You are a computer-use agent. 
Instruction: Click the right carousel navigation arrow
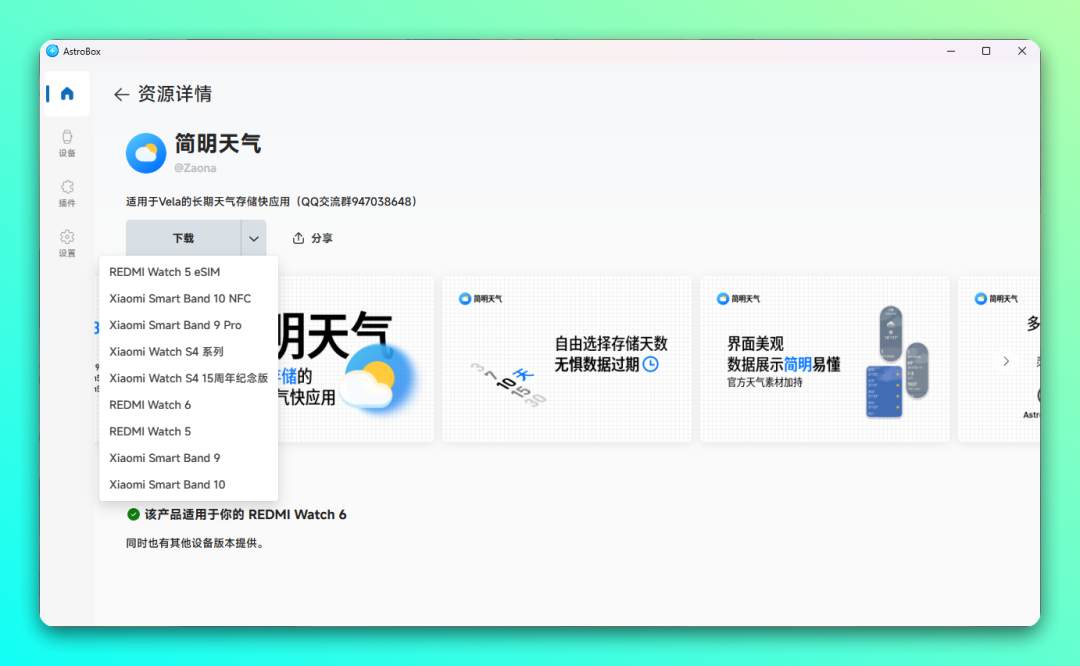click(1005, 361)
